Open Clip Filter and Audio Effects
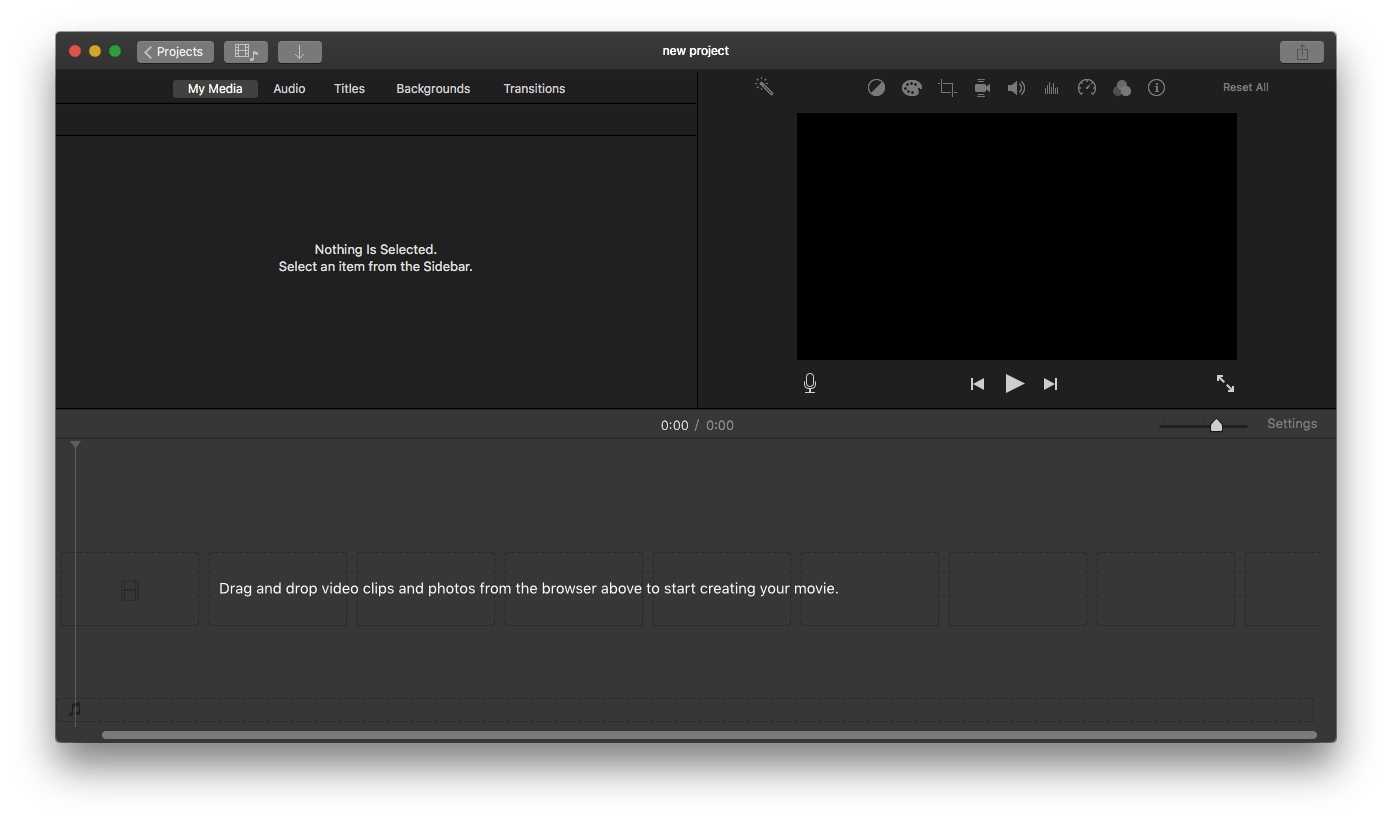The width and height of the screenshot is (1392, 822). tap(1122, 88)
